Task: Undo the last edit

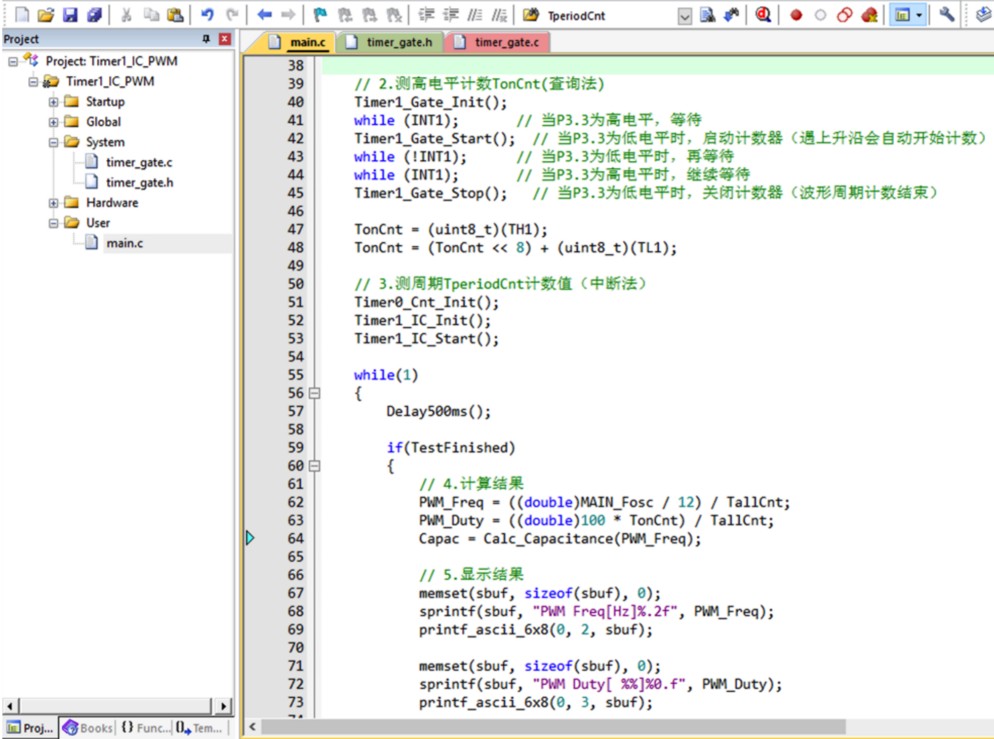Action: click(207, 15)
